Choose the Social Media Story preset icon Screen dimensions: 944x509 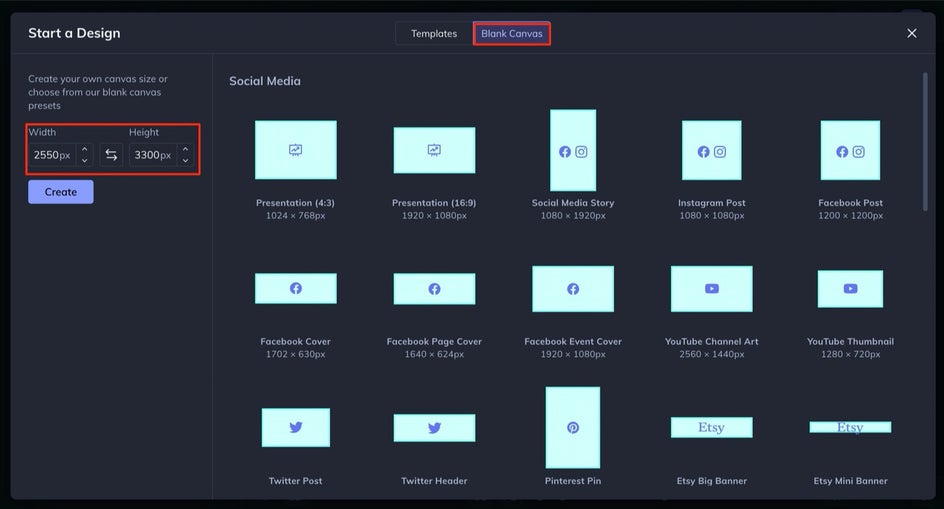573,150
